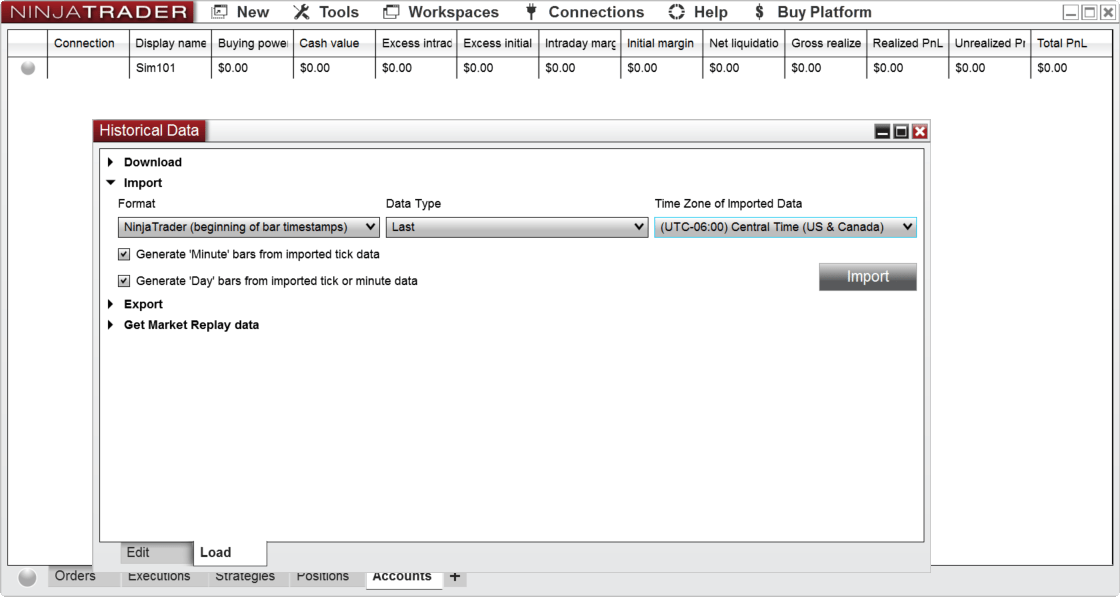
Task: Click the status orb beside the Sim101 account row
Action: click(28, 68)
